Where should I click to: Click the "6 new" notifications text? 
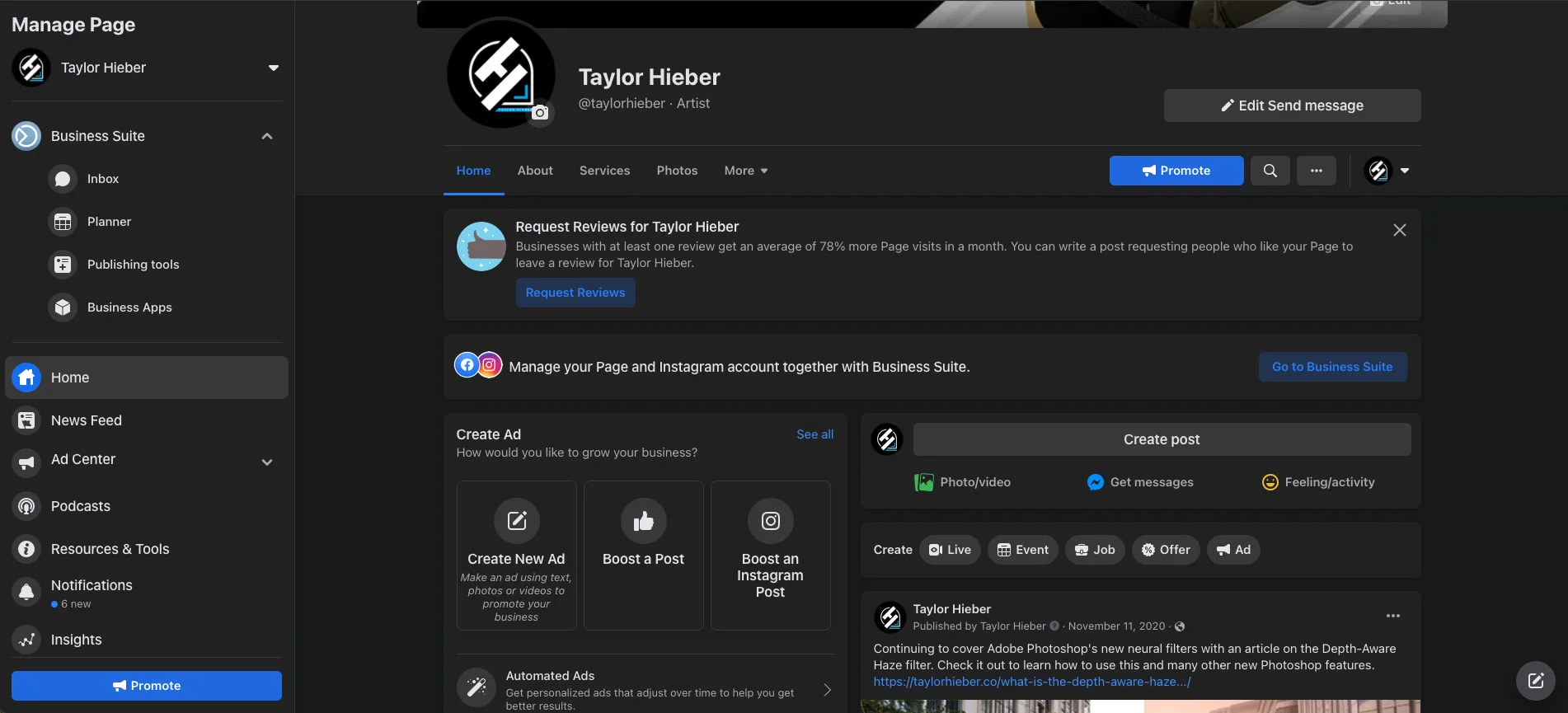[76, 604]
